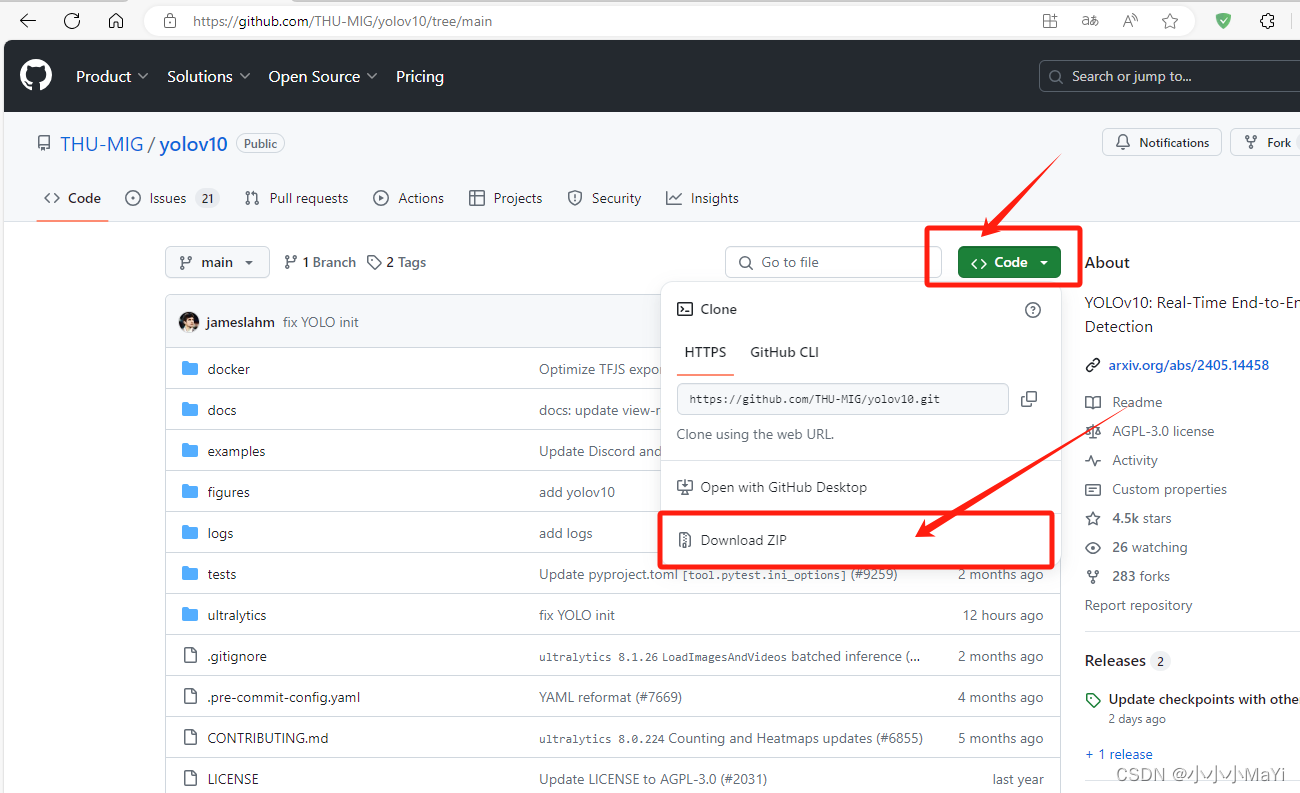Open the Releases heading link
Image resolution: width=1300 pixels, height=793 pixels.
(1115, 661)
